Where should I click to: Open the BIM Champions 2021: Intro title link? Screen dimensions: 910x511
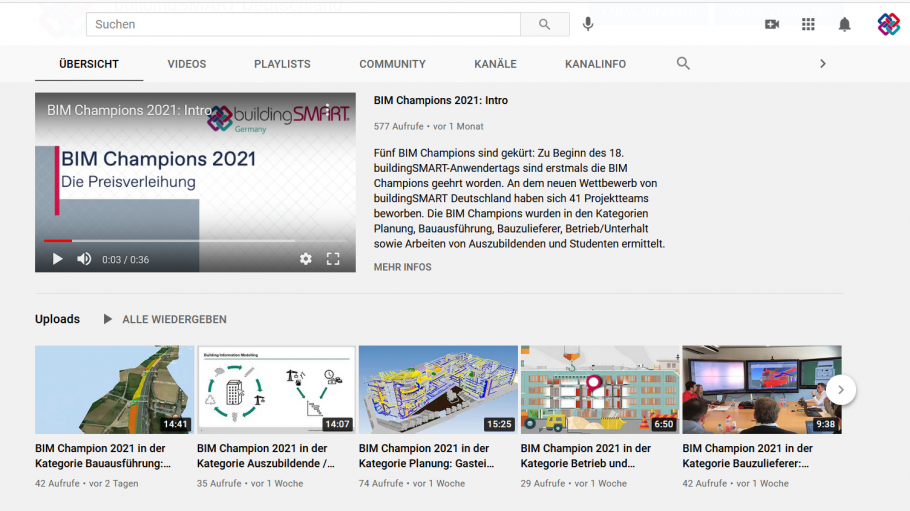440,101
